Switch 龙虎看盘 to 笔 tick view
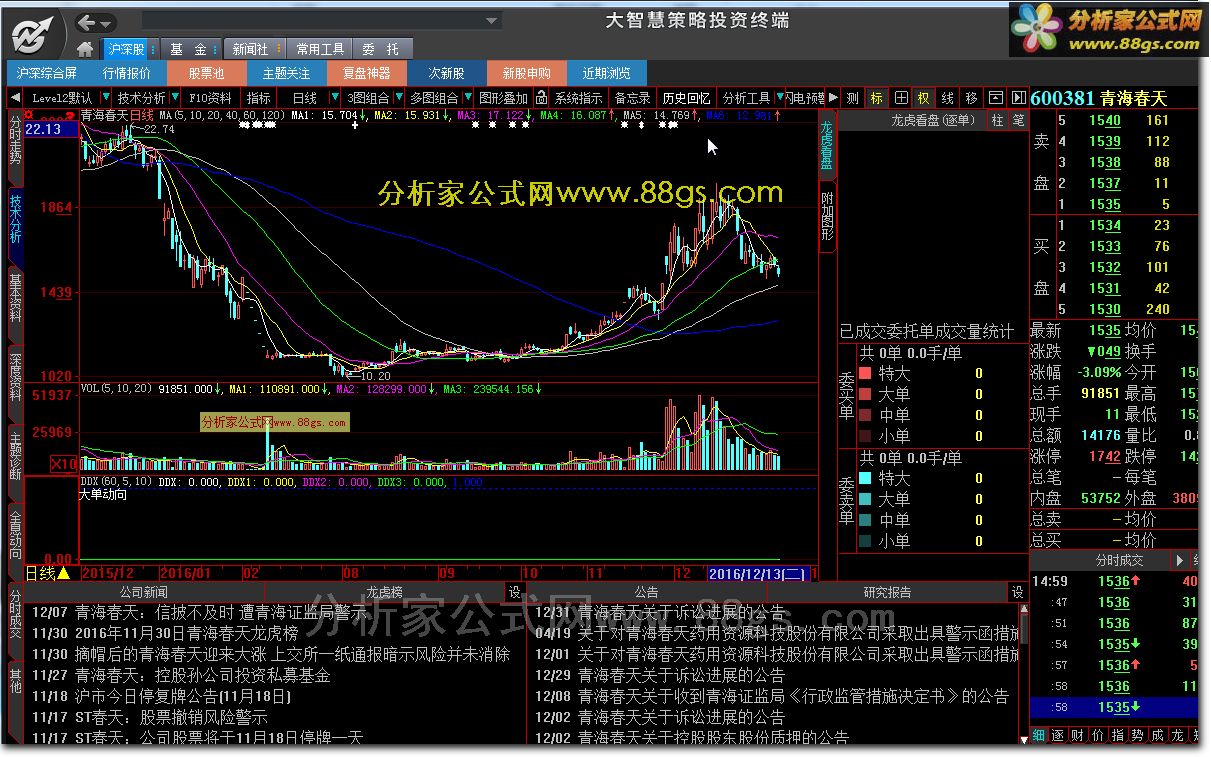This screenshot has width=1211, height=757. point(1018,120)
